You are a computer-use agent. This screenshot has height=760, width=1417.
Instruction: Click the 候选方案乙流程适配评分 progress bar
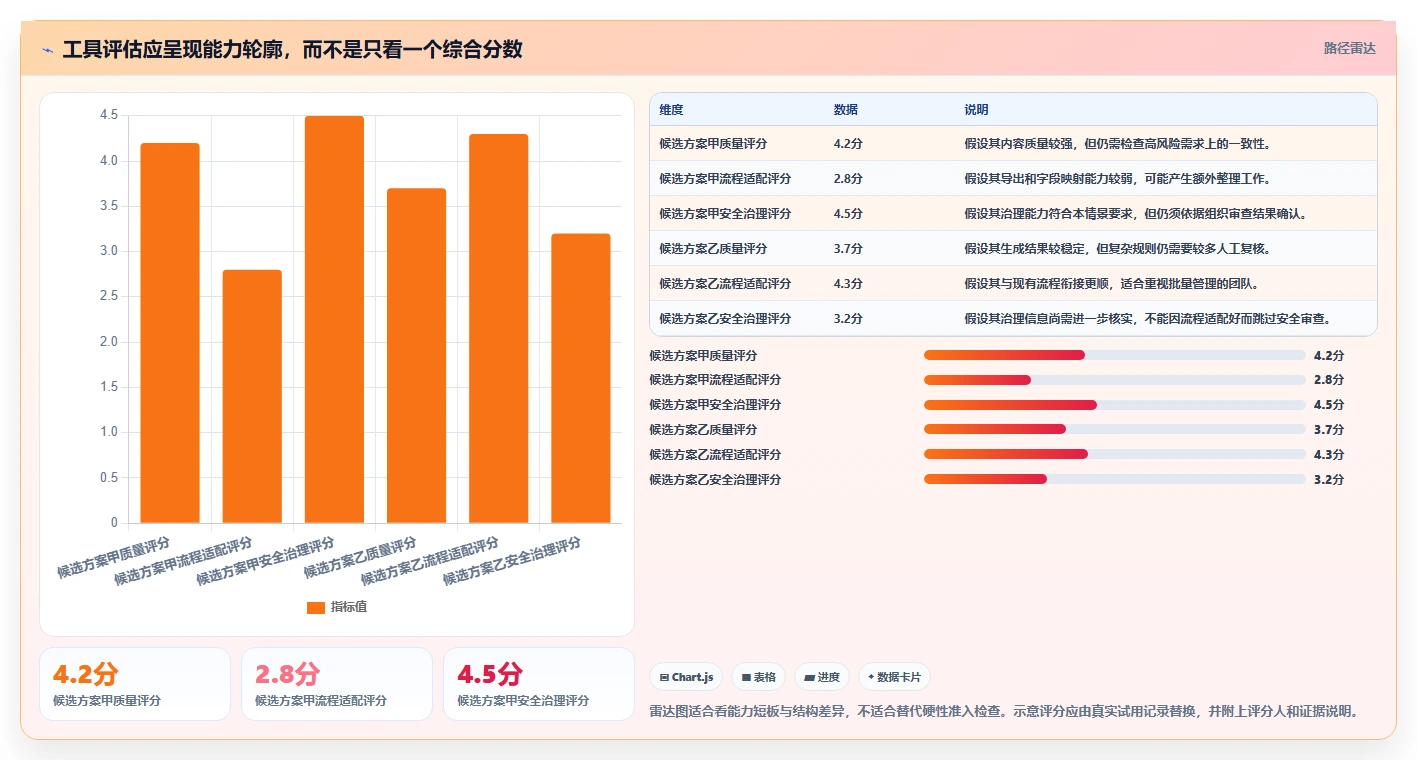1115,454
